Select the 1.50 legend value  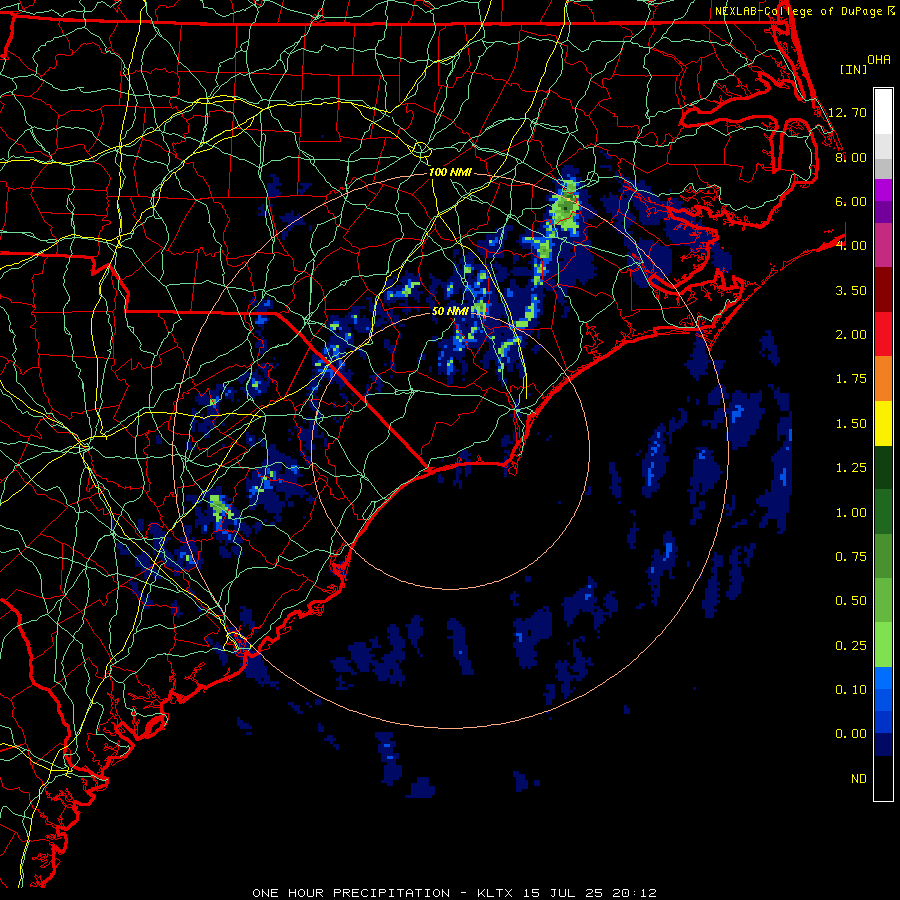point(851,424)
